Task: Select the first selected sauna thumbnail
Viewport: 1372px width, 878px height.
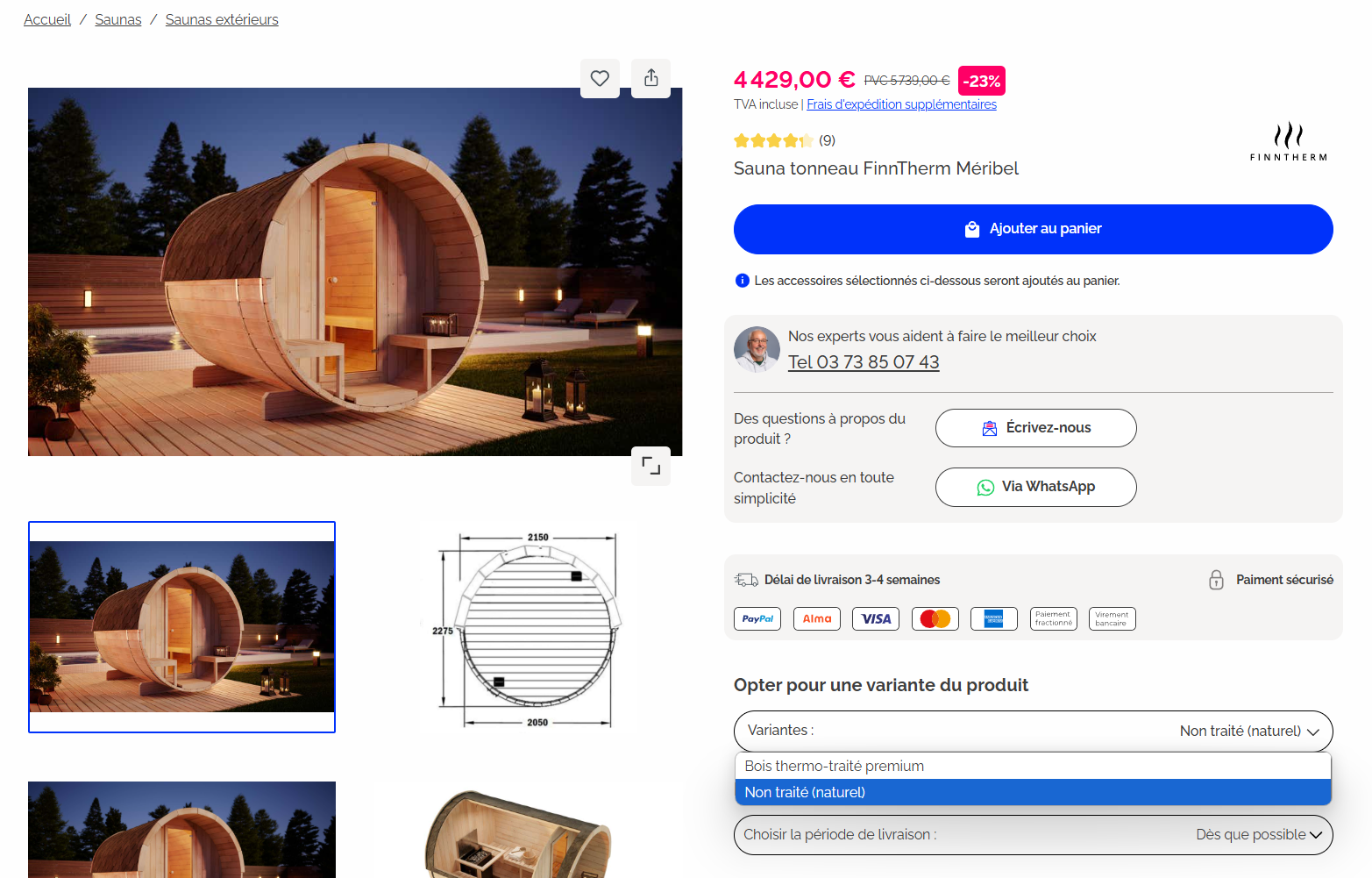Action: coord(181,627)
